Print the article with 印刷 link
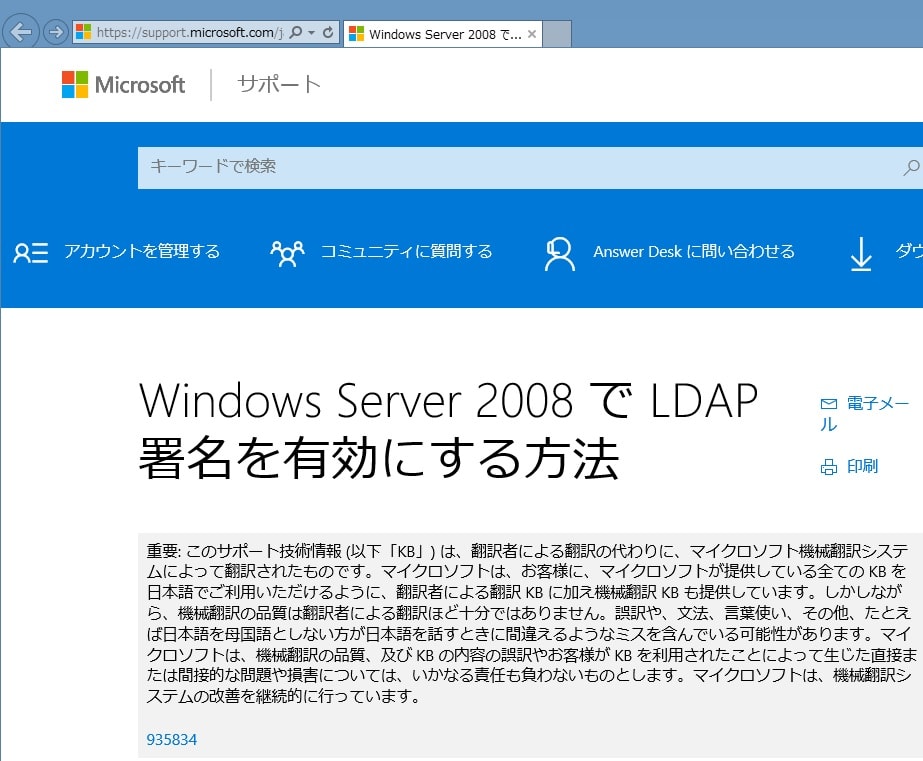This screenshot has height=761, width=923. point(862,466)
